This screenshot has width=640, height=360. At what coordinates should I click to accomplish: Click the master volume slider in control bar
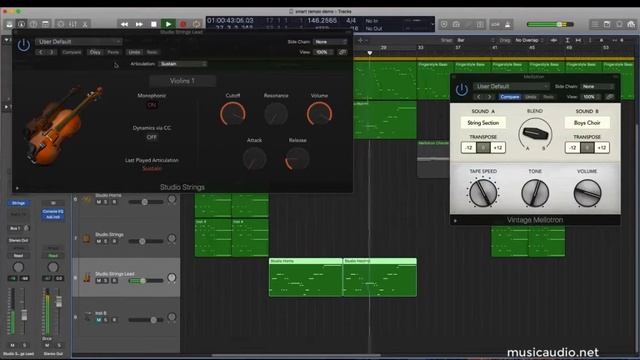pyautogui.click(x=550, y=24)
